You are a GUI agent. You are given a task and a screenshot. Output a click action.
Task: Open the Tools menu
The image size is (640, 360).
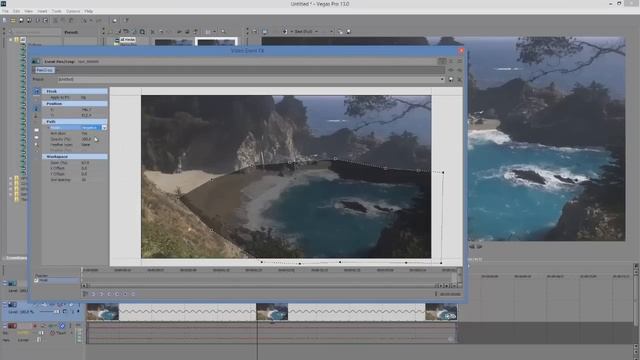(x=56, y=11)
